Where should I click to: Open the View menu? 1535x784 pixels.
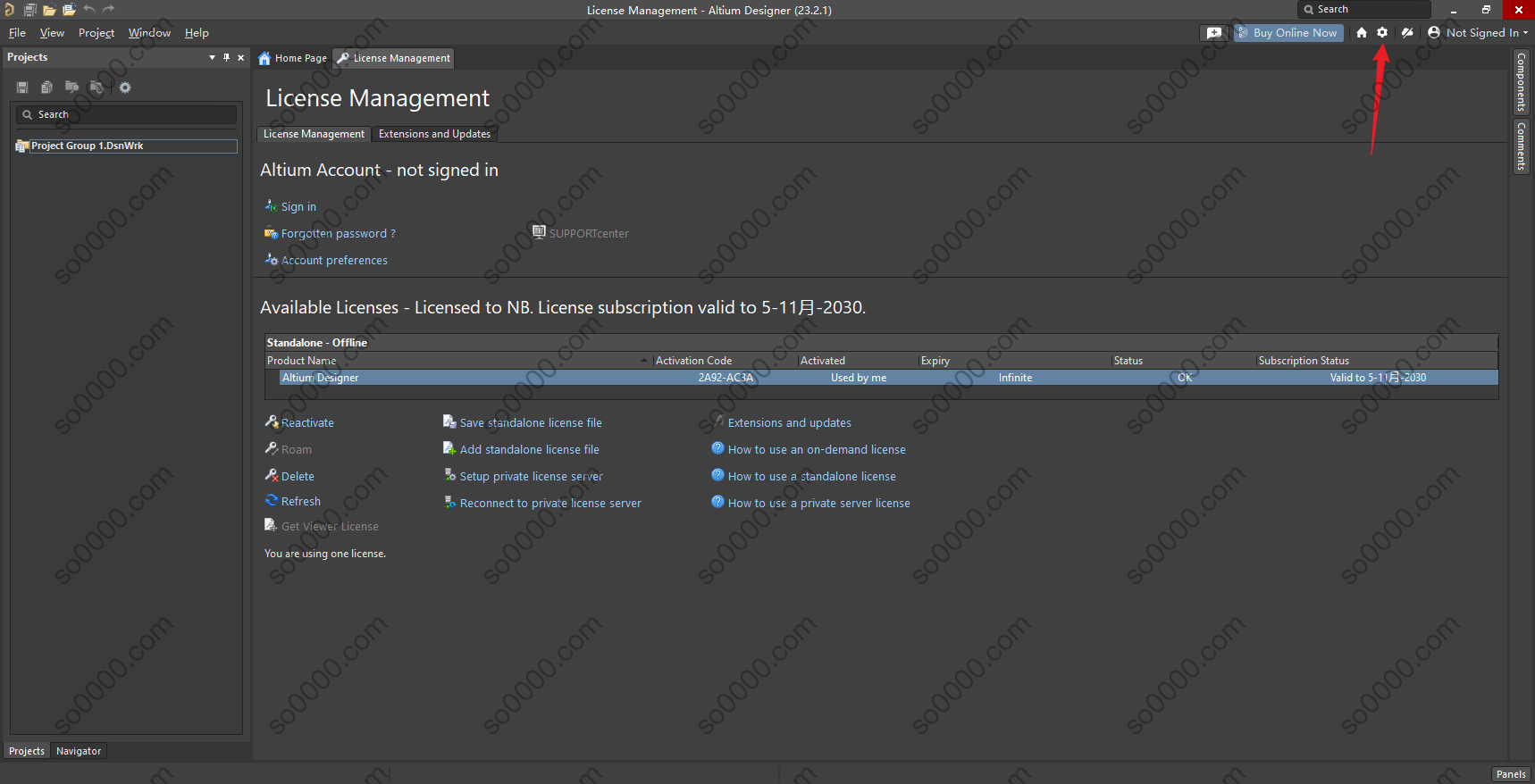(x=52, y=33)
